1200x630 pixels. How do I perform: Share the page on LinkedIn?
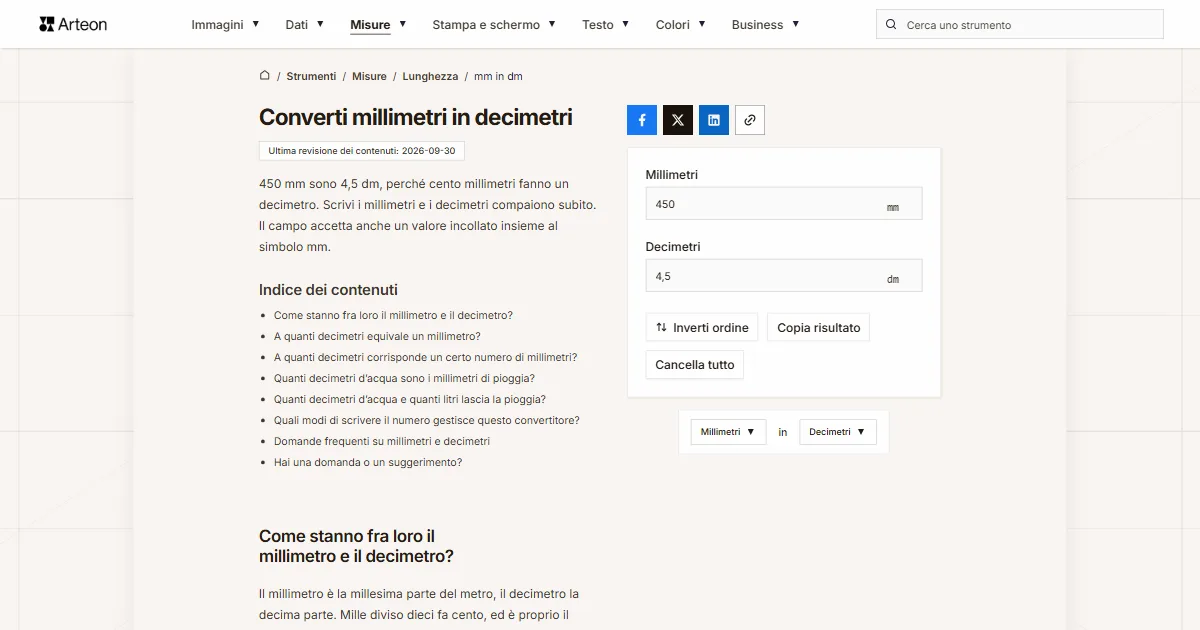(x=714, y=120)
